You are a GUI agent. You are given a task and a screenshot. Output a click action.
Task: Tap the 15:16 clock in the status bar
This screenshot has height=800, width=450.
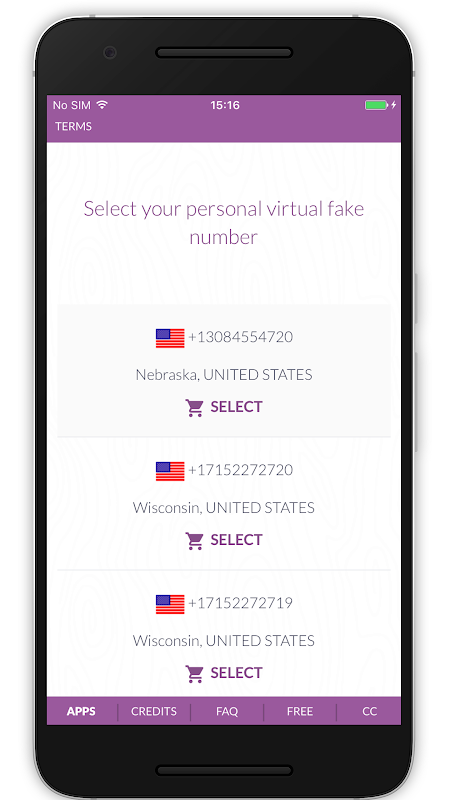(225, 105)
